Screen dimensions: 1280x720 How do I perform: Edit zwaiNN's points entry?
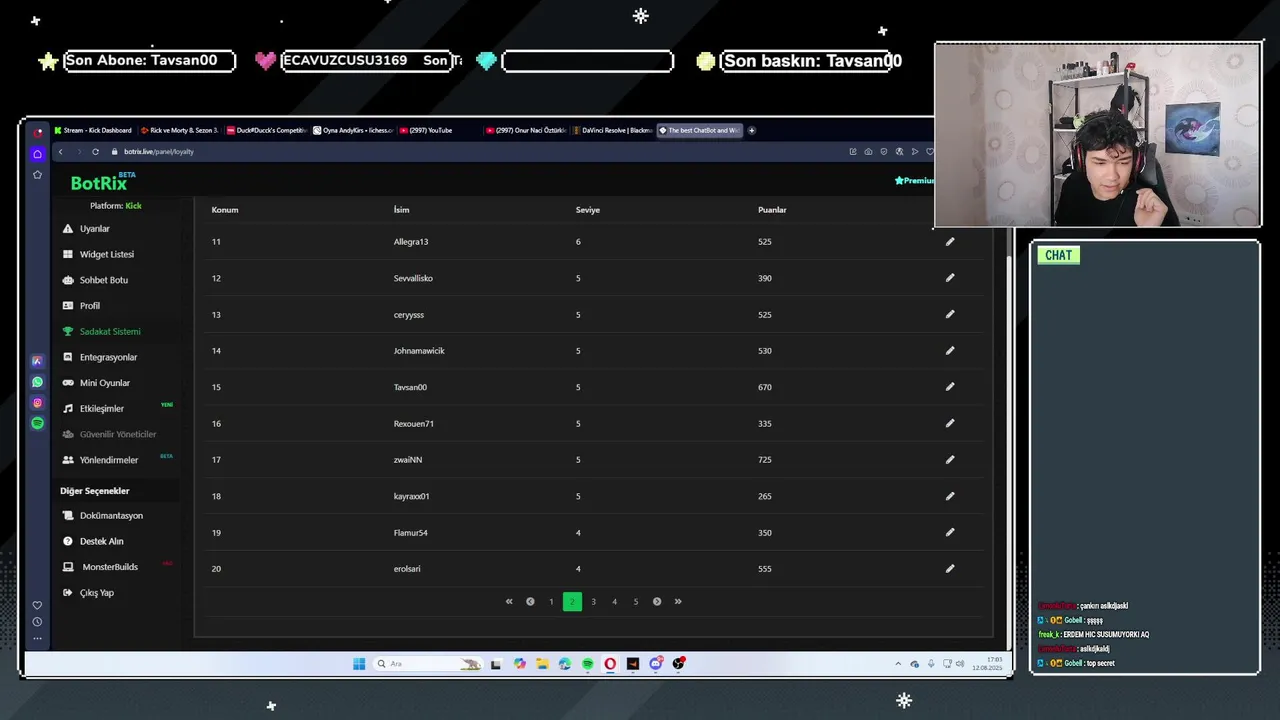(950, 460)
